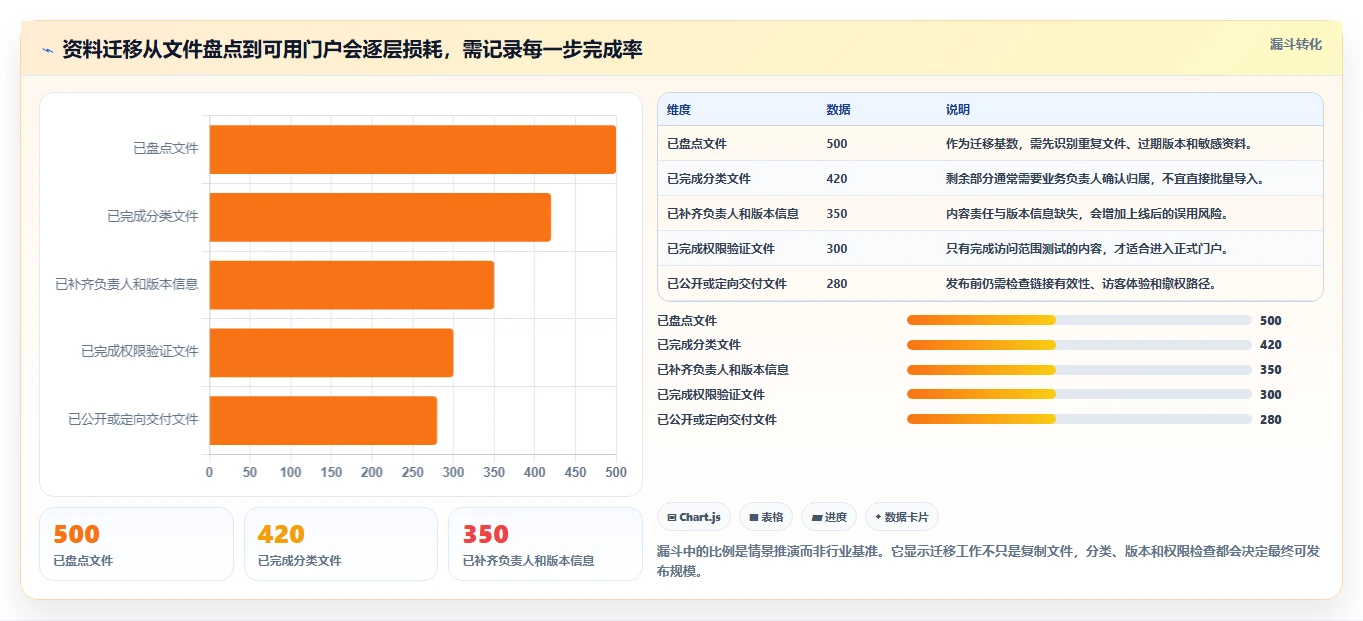Click the 已完成权限验证文件 progress bar showing 300

click(1079, 395)
